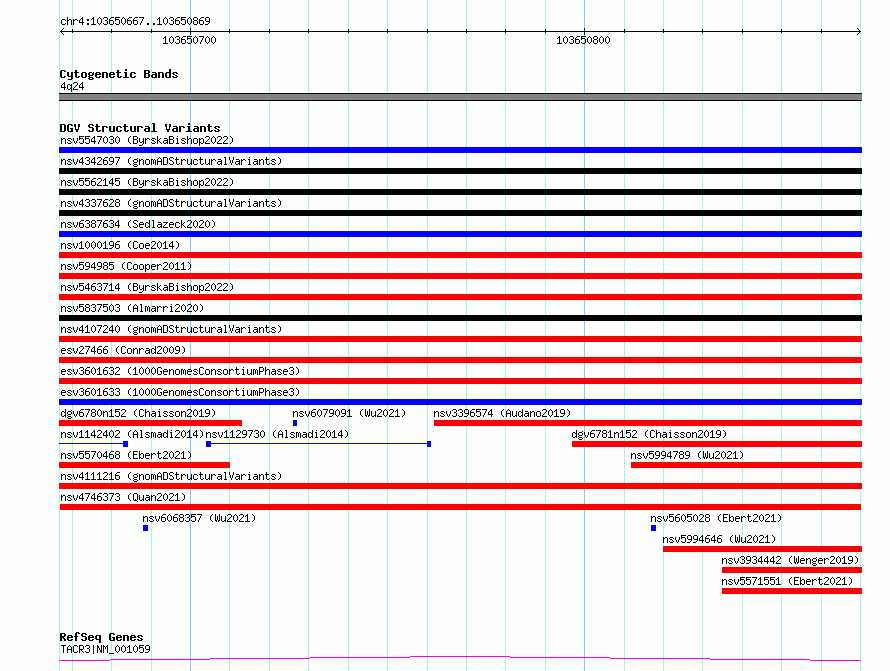Click nsv4111216 (gnomADStructuralVariants) label

click(x=171, y=476)
